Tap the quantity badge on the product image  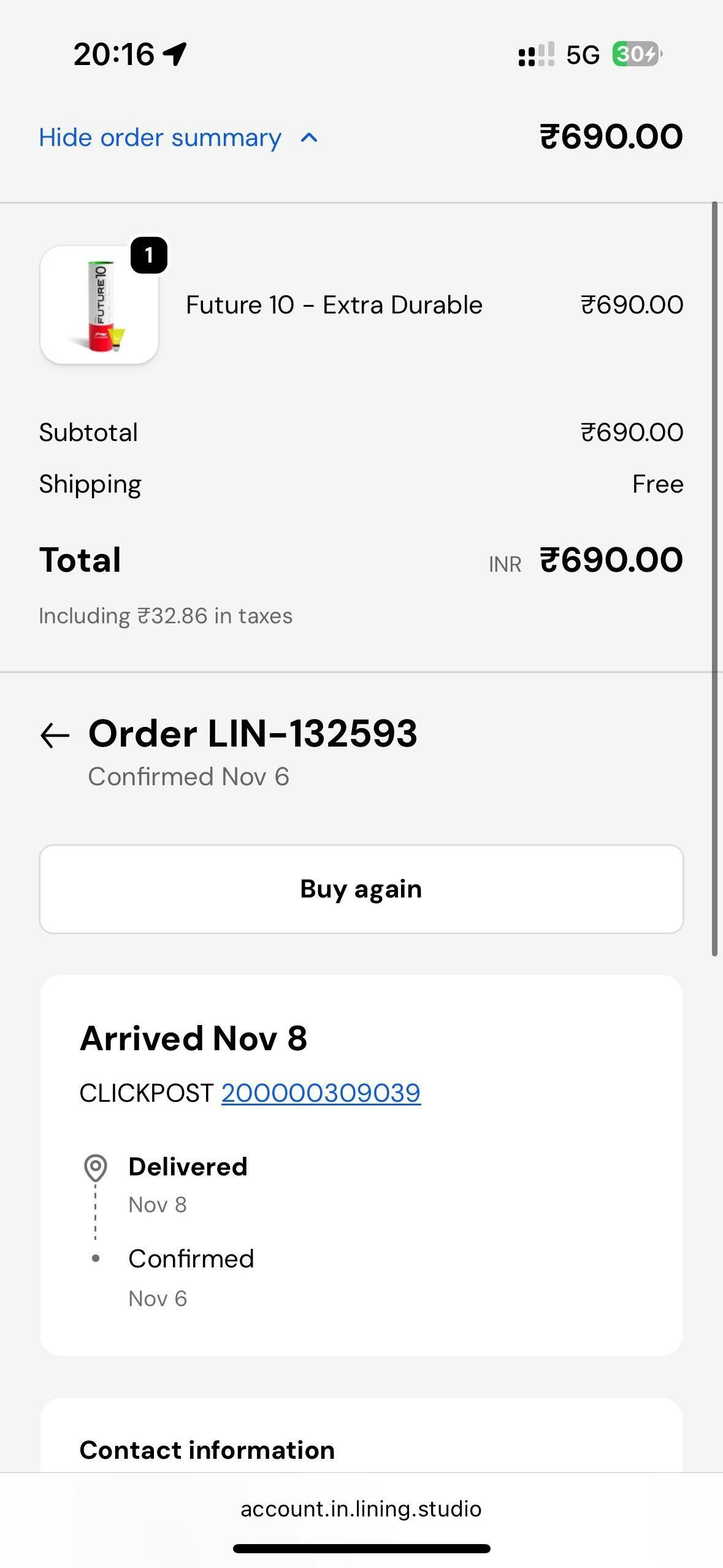click(149, 255)
